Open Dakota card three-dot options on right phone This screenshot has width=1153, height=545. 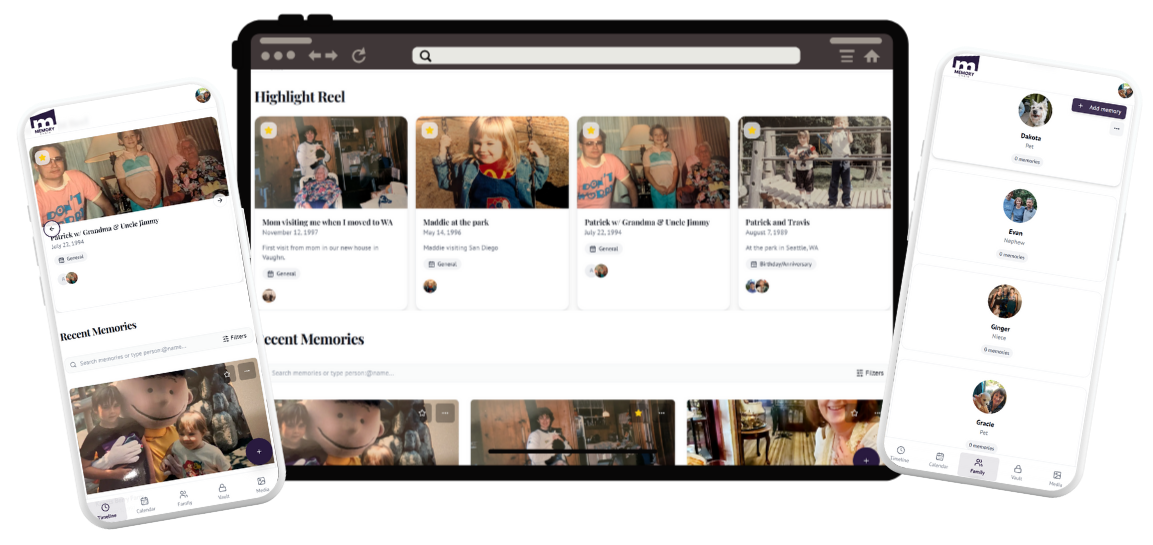tap(1116, 128)
